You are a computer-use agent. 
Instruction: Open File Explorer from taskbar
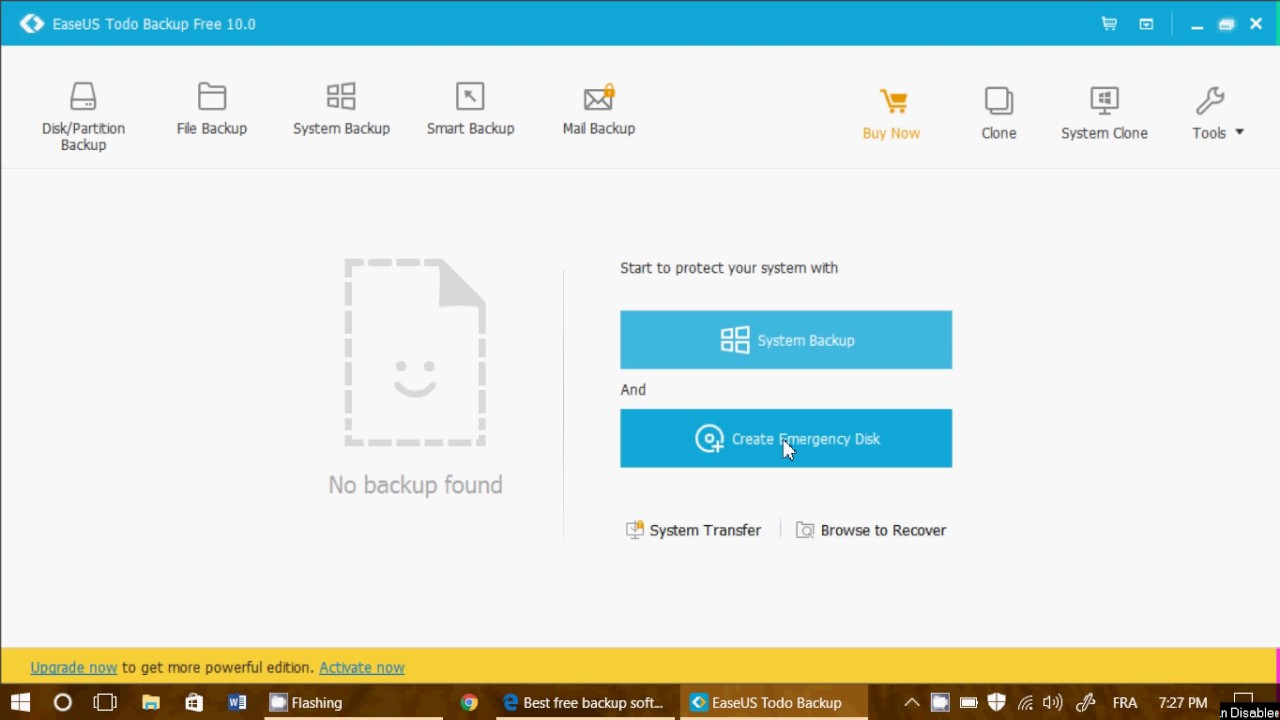point(150,702)
